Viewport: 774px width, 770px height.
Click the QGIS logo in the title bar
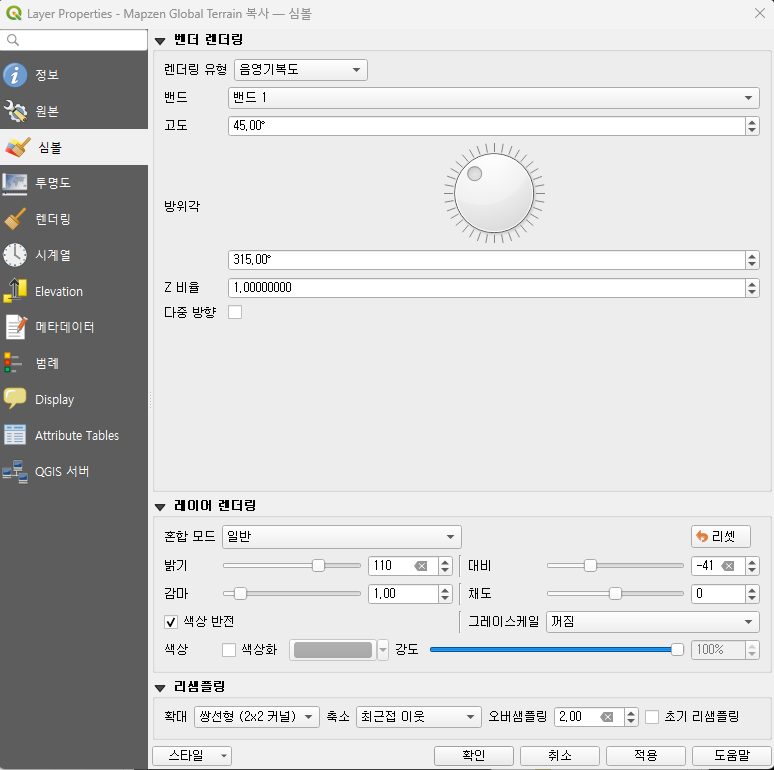14,13
